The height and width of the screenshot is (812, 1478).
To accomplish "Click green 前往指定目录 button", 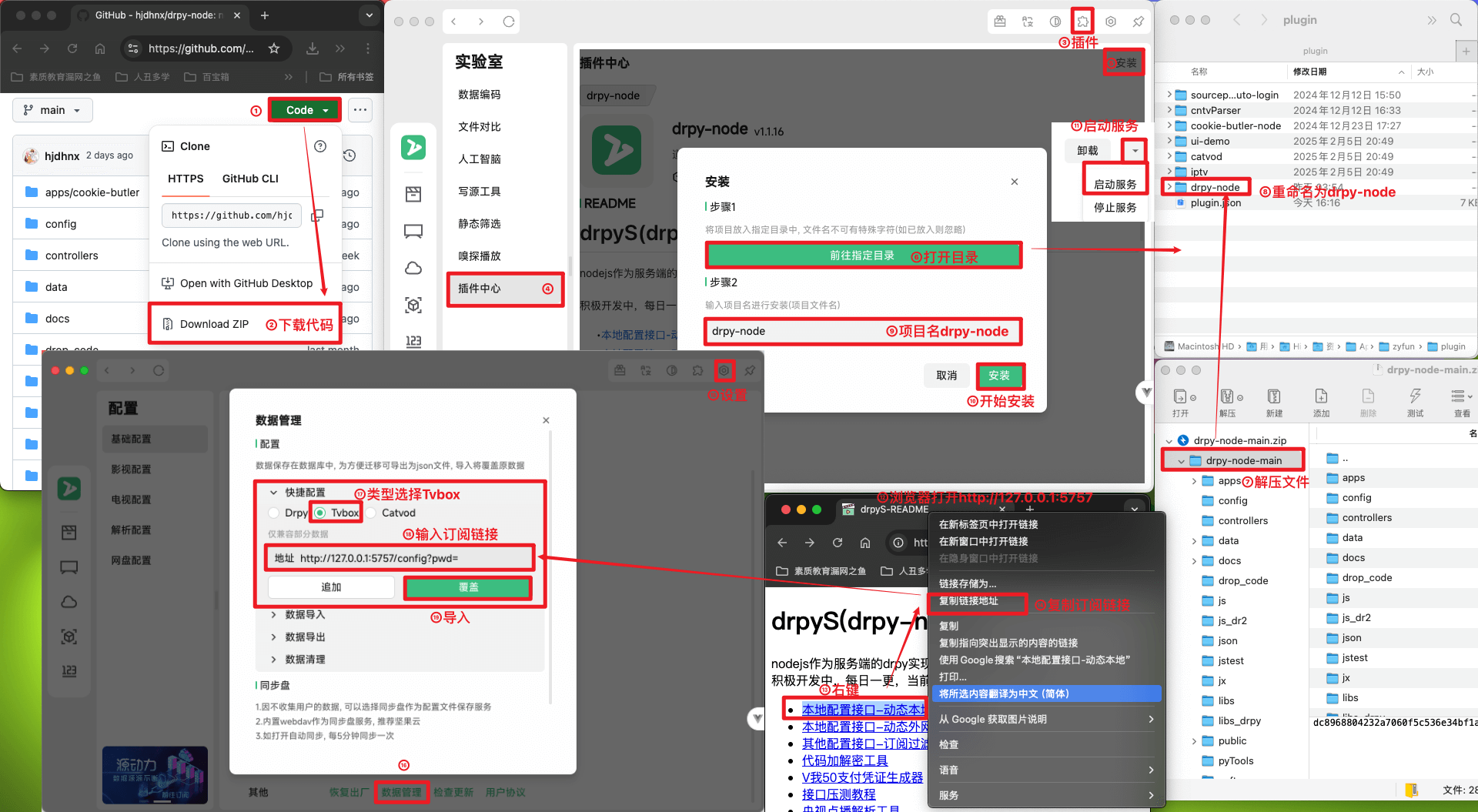I will click(864, 256).
